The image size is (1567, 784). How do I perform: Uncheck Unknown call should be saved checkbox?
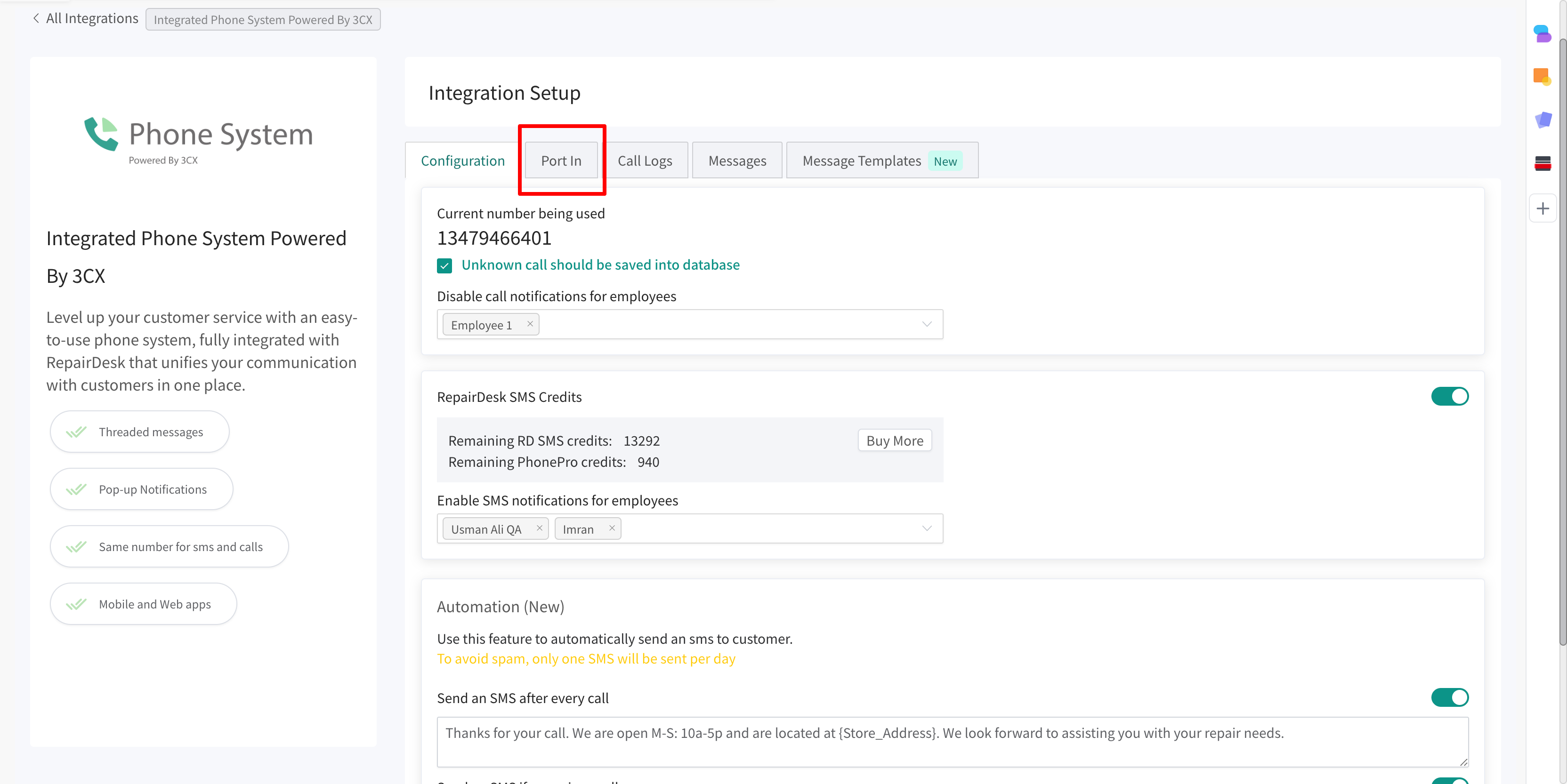[444, 265]
